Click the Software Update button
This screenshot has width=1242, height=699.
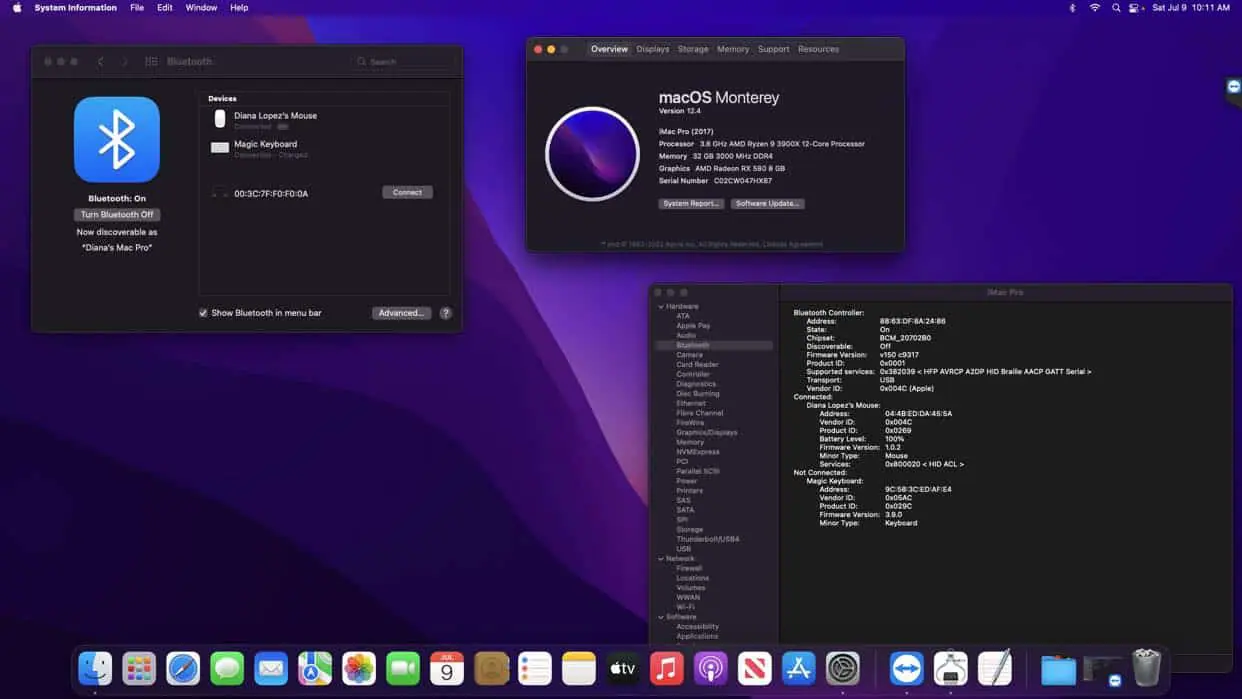pos(767,204)
